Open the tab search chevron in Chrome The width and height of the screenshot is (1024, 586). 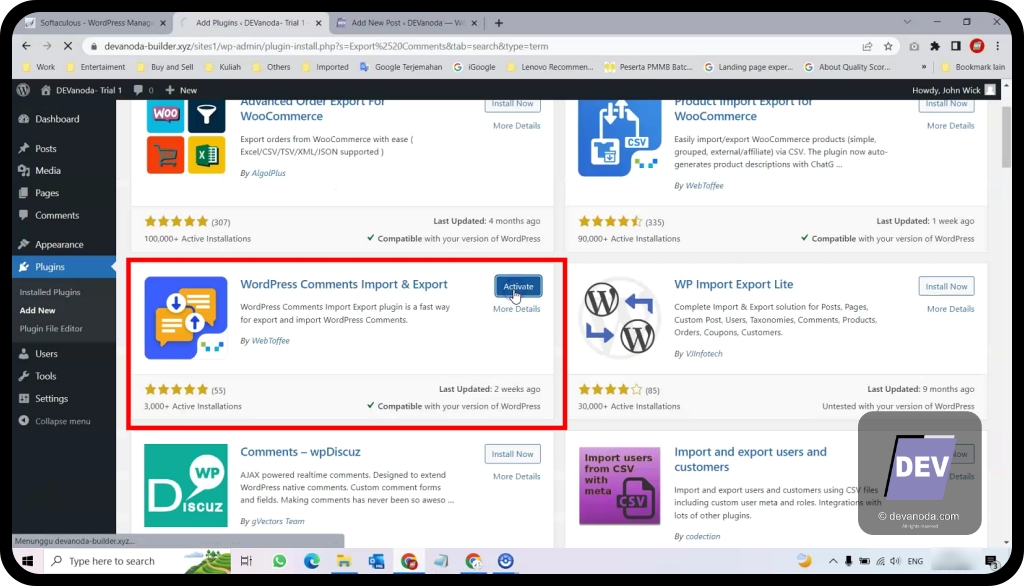[907, 22]
